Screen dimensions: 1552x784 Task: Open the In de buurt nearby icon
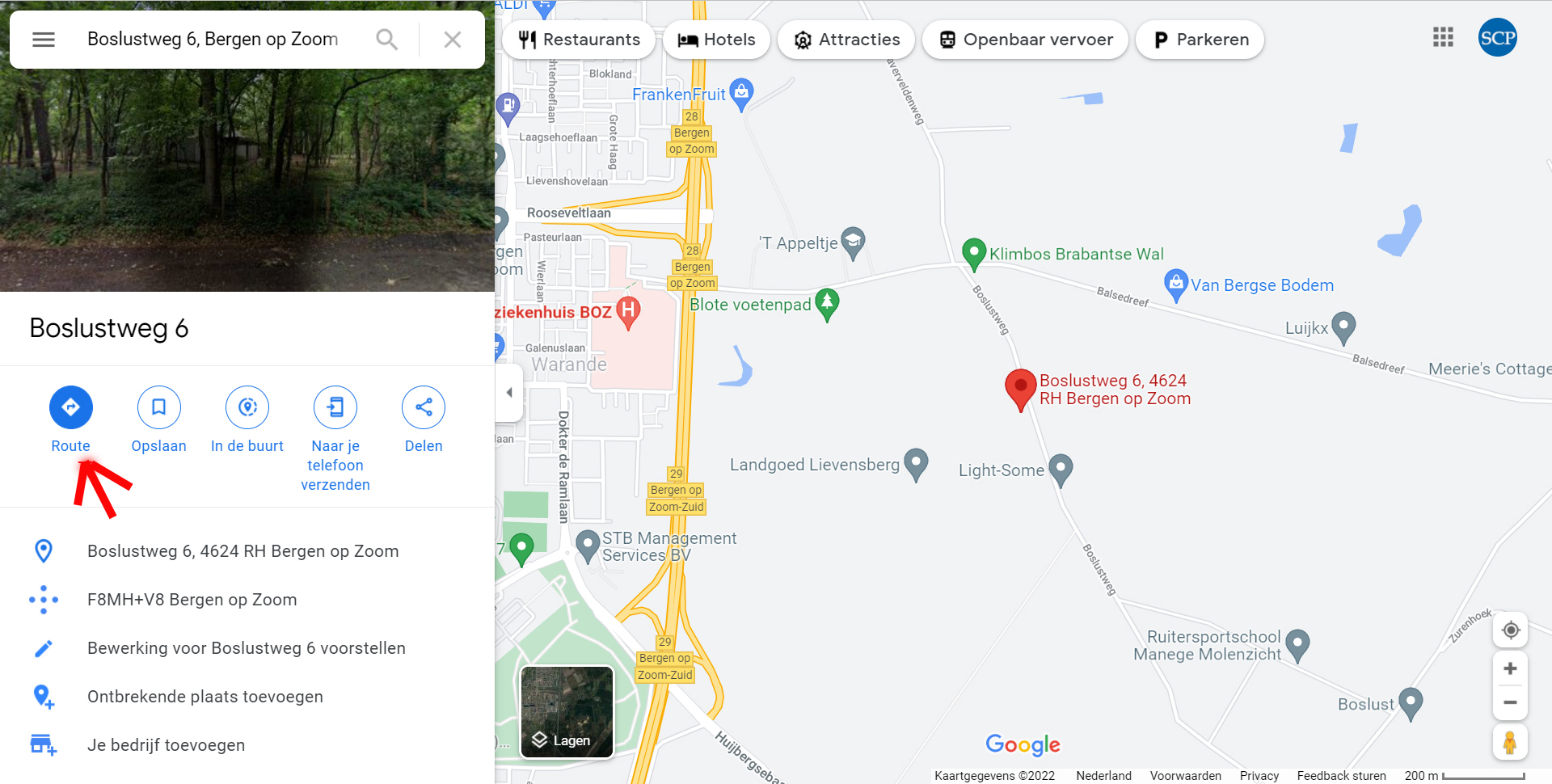pyautogui.click(x=247, y=407)
